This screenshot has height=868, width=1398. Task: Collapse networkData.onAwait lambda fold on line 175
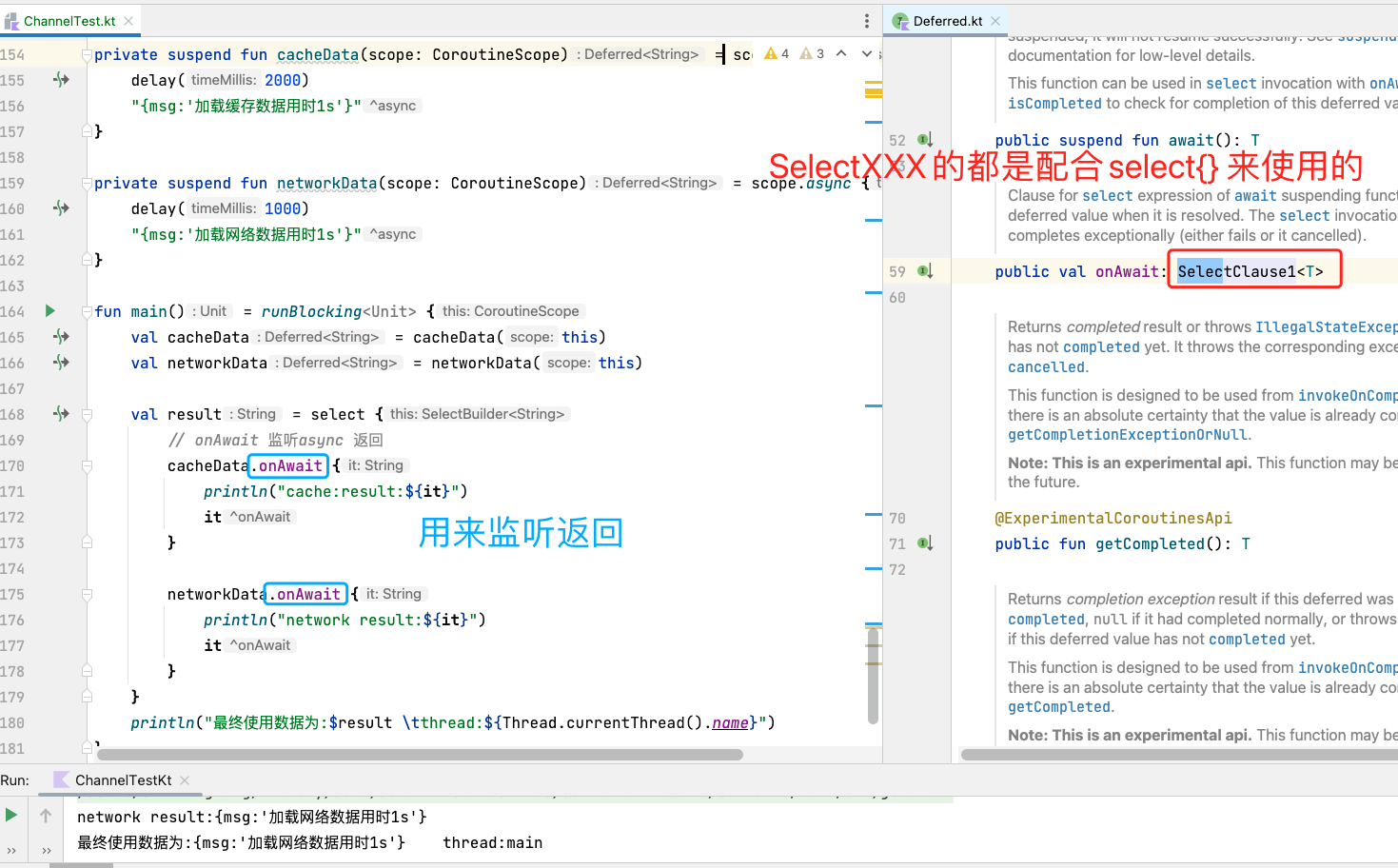point(87,594)
